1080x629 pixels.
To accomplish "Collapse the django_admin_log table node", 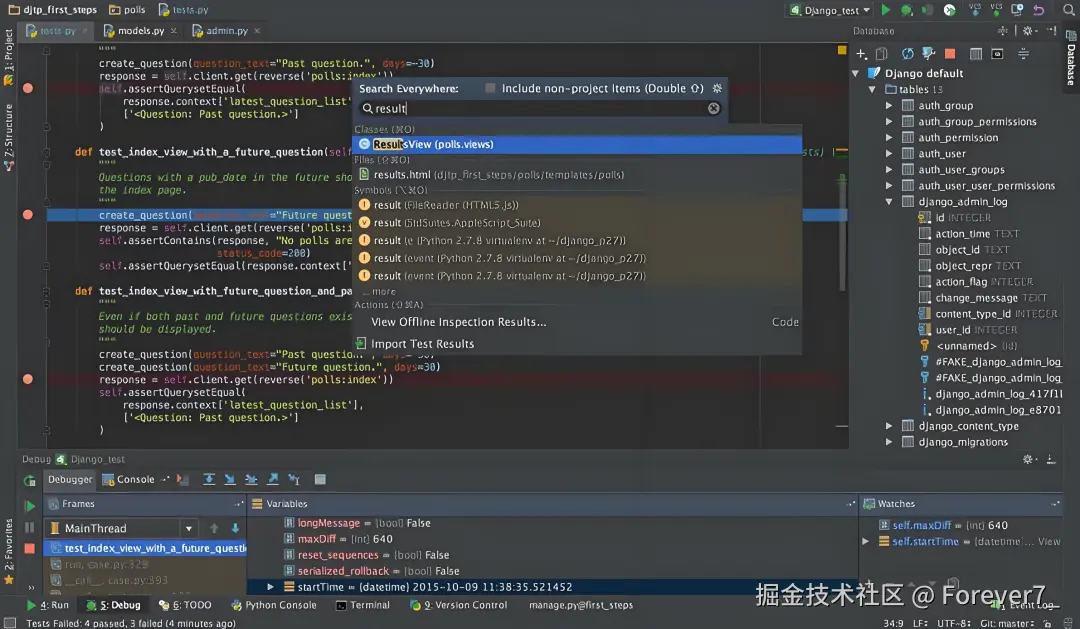I will (889, 202).
